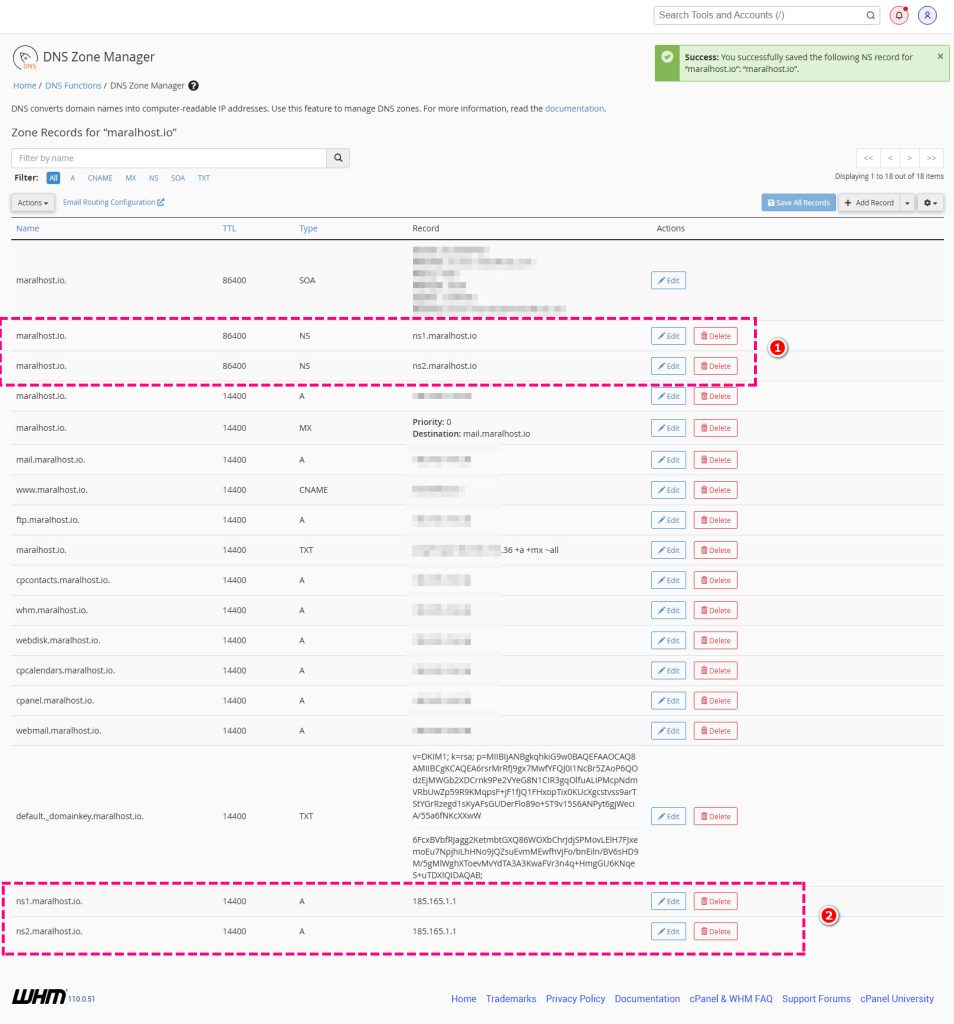This screenshot has width=954, height=1024.
Task: Go to the next page of records
Action: (909, 158)
